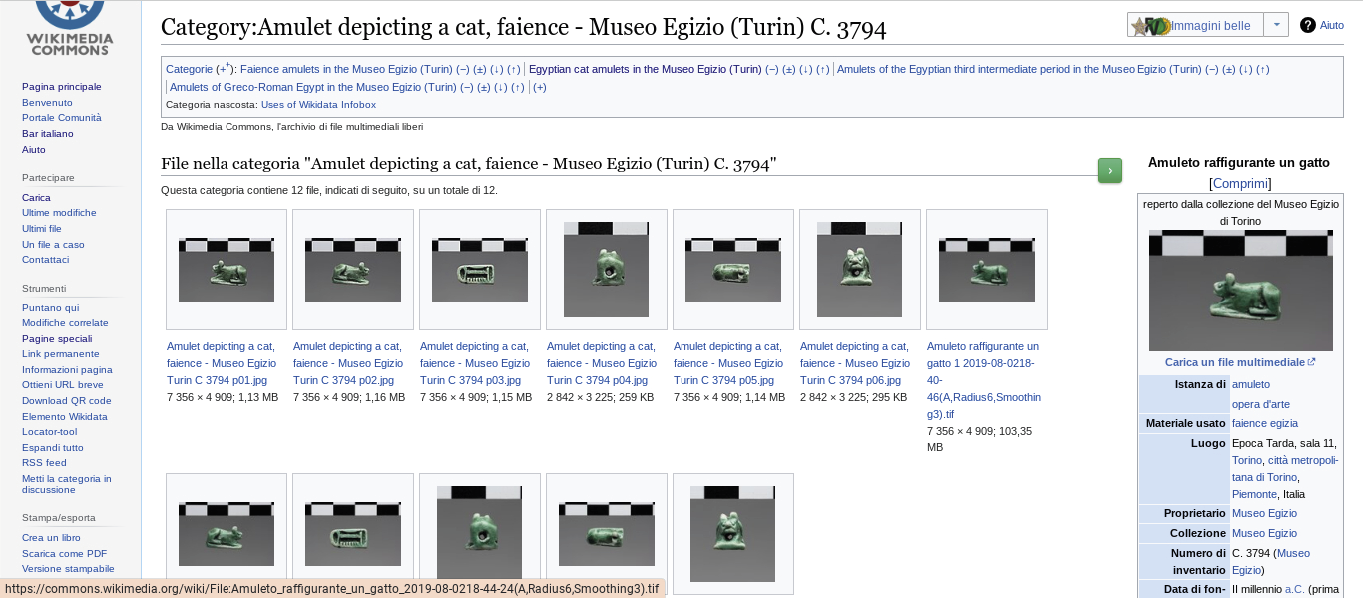This screenshot has height=598, width=1363.
Task: Go to Pagina principale in sidebar
Action: pos(62,86)
